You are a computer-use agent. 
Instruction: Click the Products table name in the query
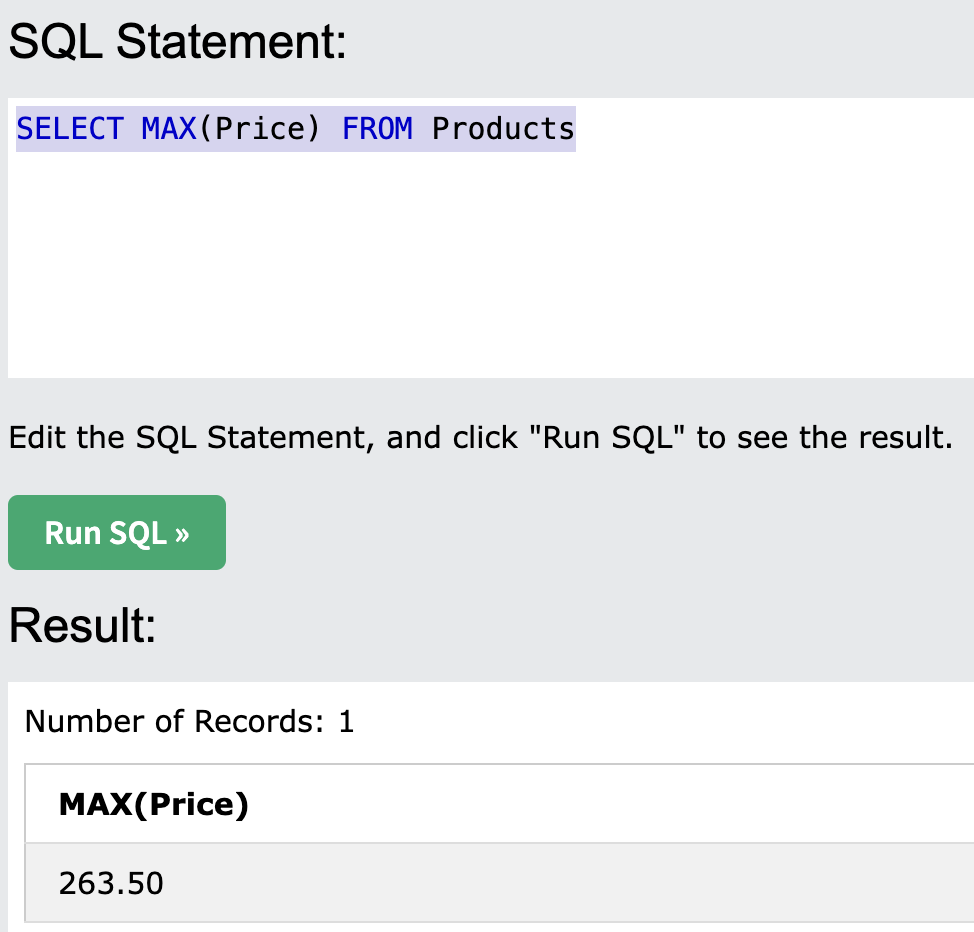point(503,129)
